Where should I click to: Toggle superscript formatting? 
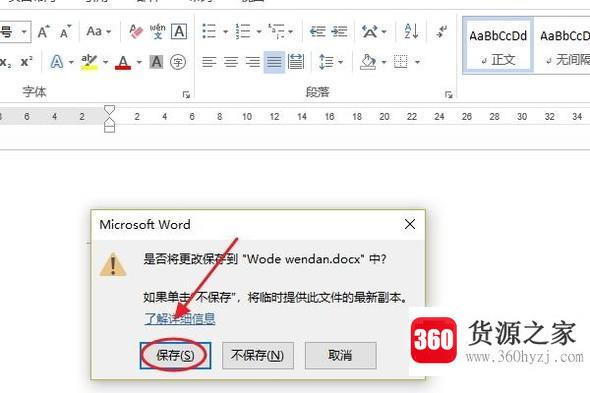(26, 62)
